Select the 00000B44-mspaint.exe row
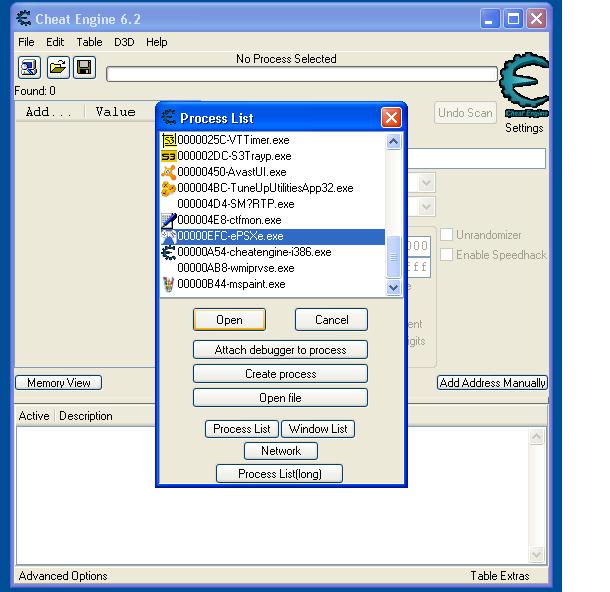Viewport: 610px width, 592px height. pyautogui.click(x=273, y=284)
